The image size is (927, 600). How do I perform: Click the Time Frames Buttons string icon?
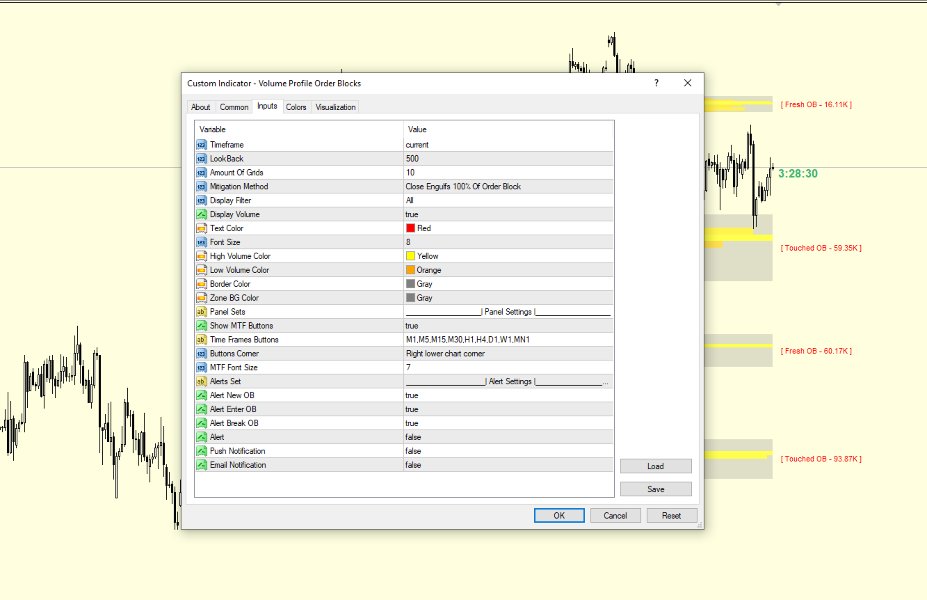[x=202, y=339]
